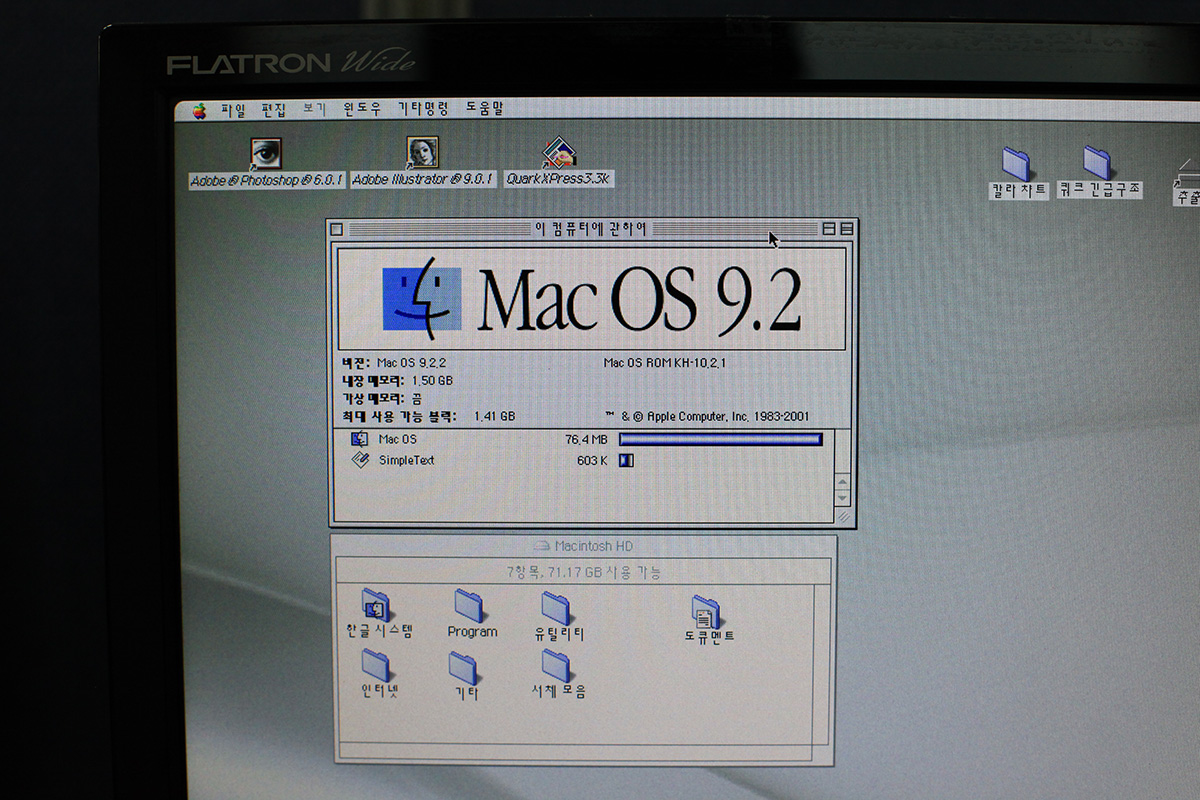Select the Adobe Illustrator 9.0.1 icon
1200x800 pixels.
(422, 153)
